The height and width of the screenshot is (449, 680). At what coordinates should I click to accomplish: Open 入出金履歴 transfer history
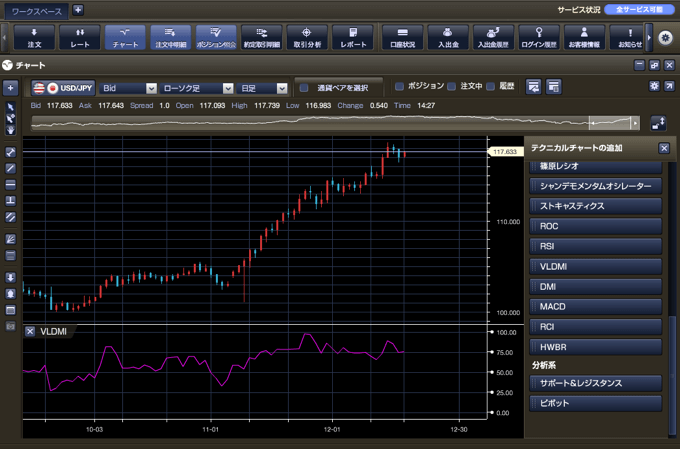494,37
